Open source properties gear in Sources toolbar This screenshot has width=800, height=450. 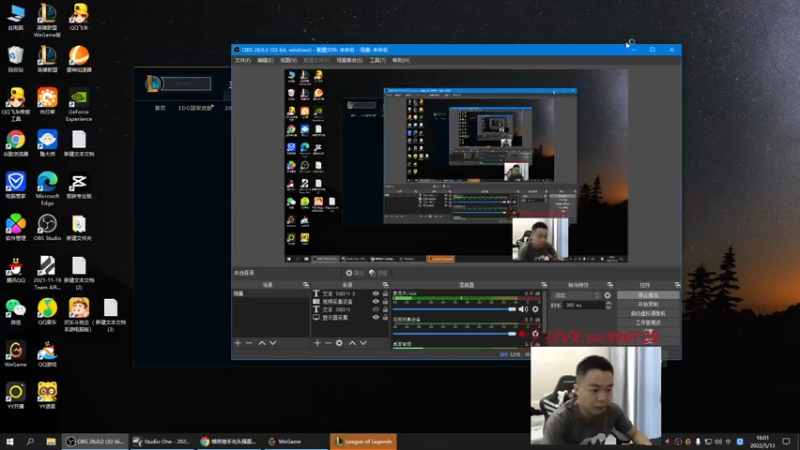[x=339, y=343]
